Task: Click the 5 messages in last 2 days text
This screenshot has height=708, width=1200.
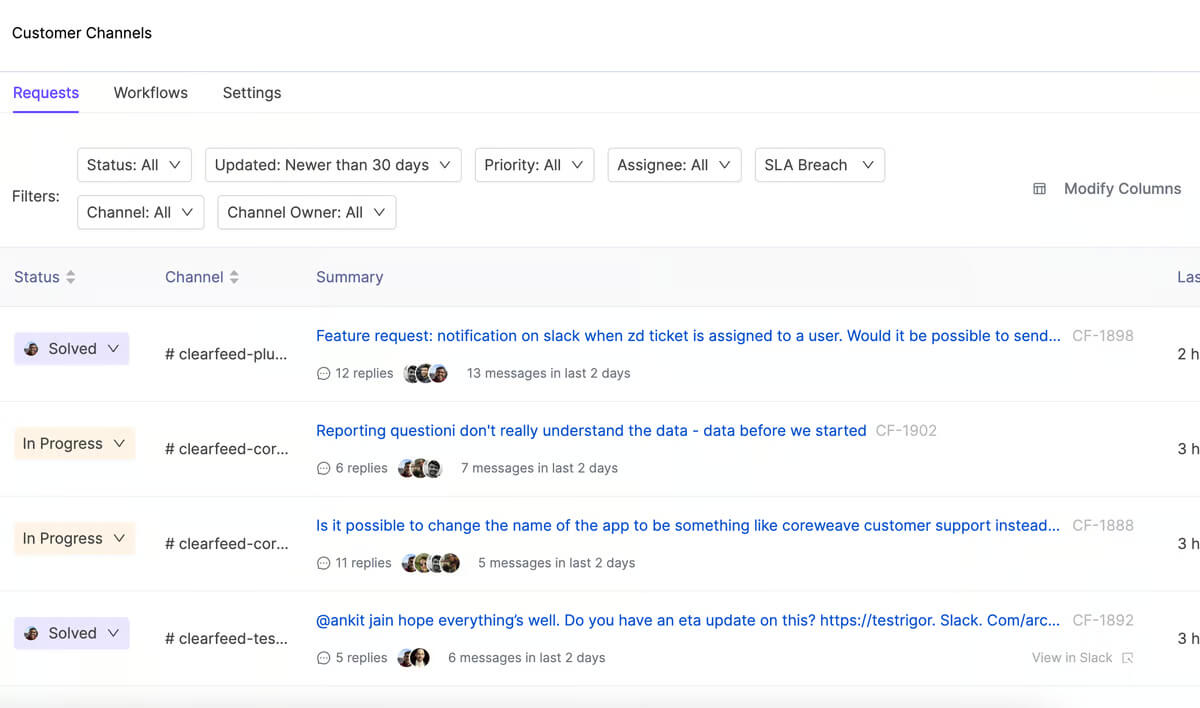Action: coord(556,563)
